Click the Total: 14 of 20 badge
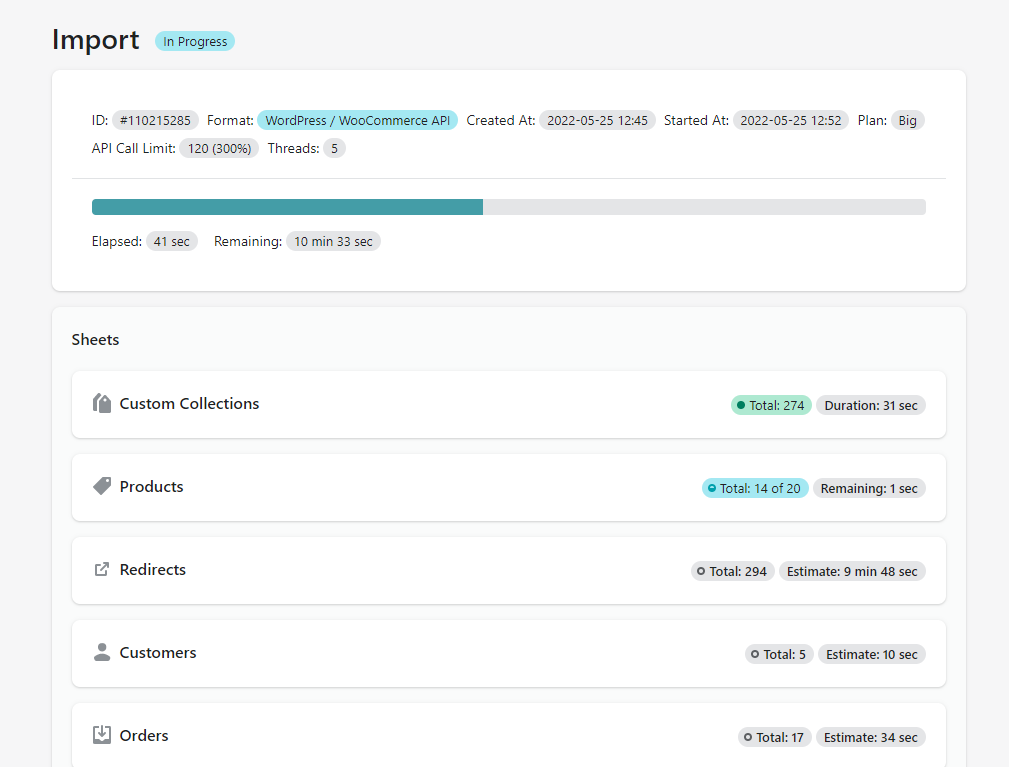Screen dimensions: 1009x767 click(755, 488)
